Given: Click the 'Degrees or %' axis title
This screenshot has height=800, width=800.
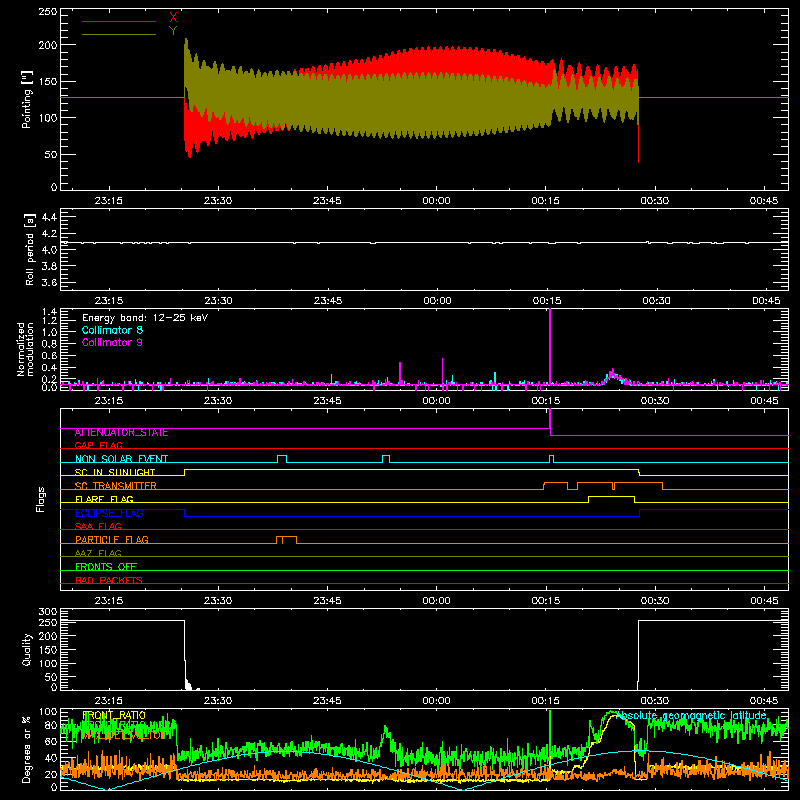Looking at the screenshot, I should [x=27, y=750].
